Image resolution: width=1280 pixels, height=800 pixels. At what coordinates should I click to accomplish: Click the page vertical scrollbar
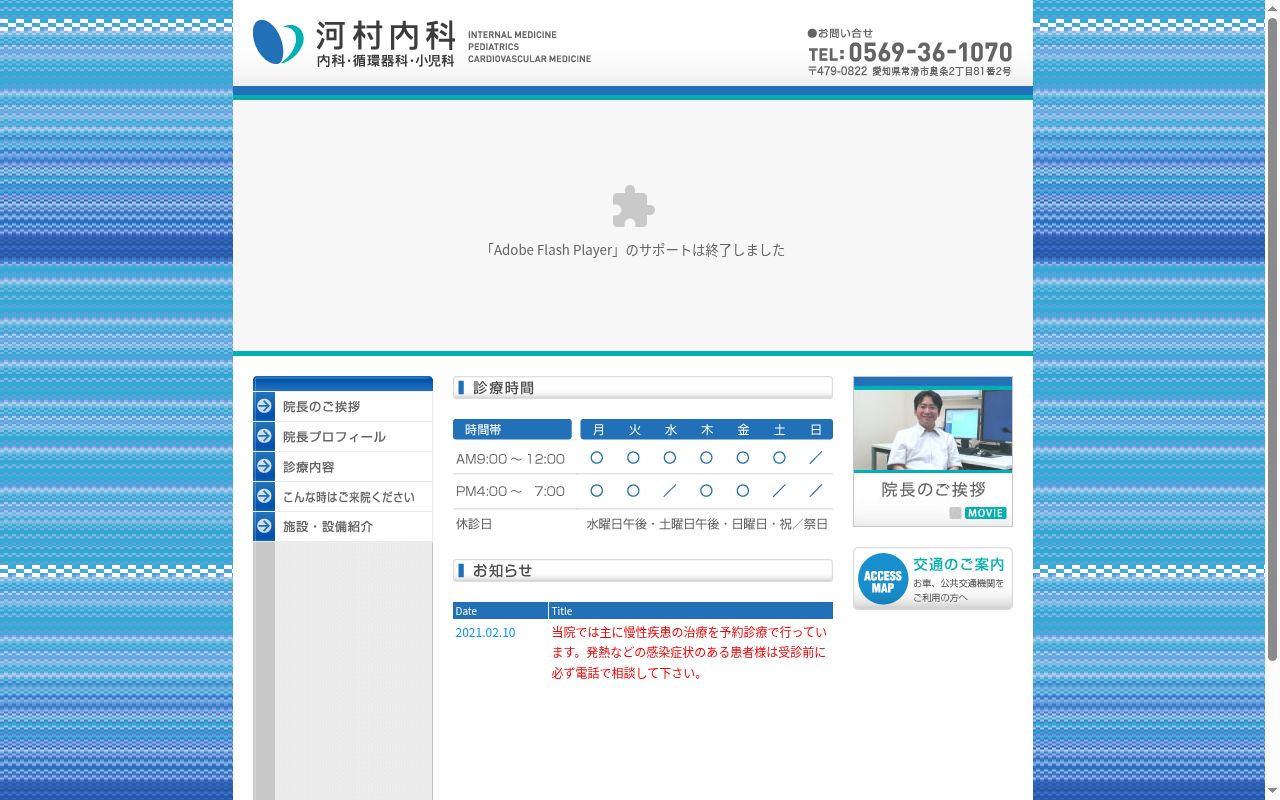pyautogui.click(x=1272, y=340)
